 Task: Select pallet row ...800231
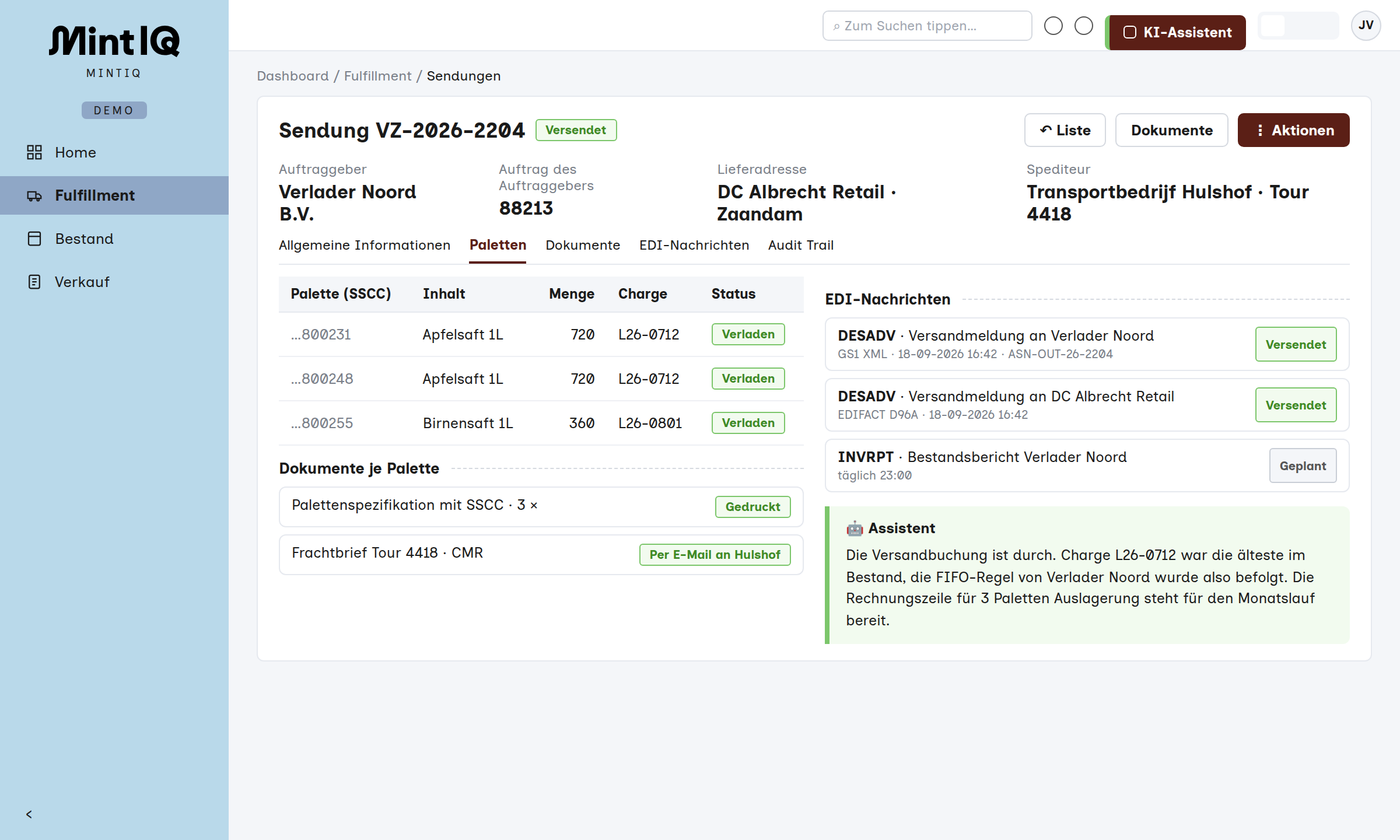(x=541, y=334)
